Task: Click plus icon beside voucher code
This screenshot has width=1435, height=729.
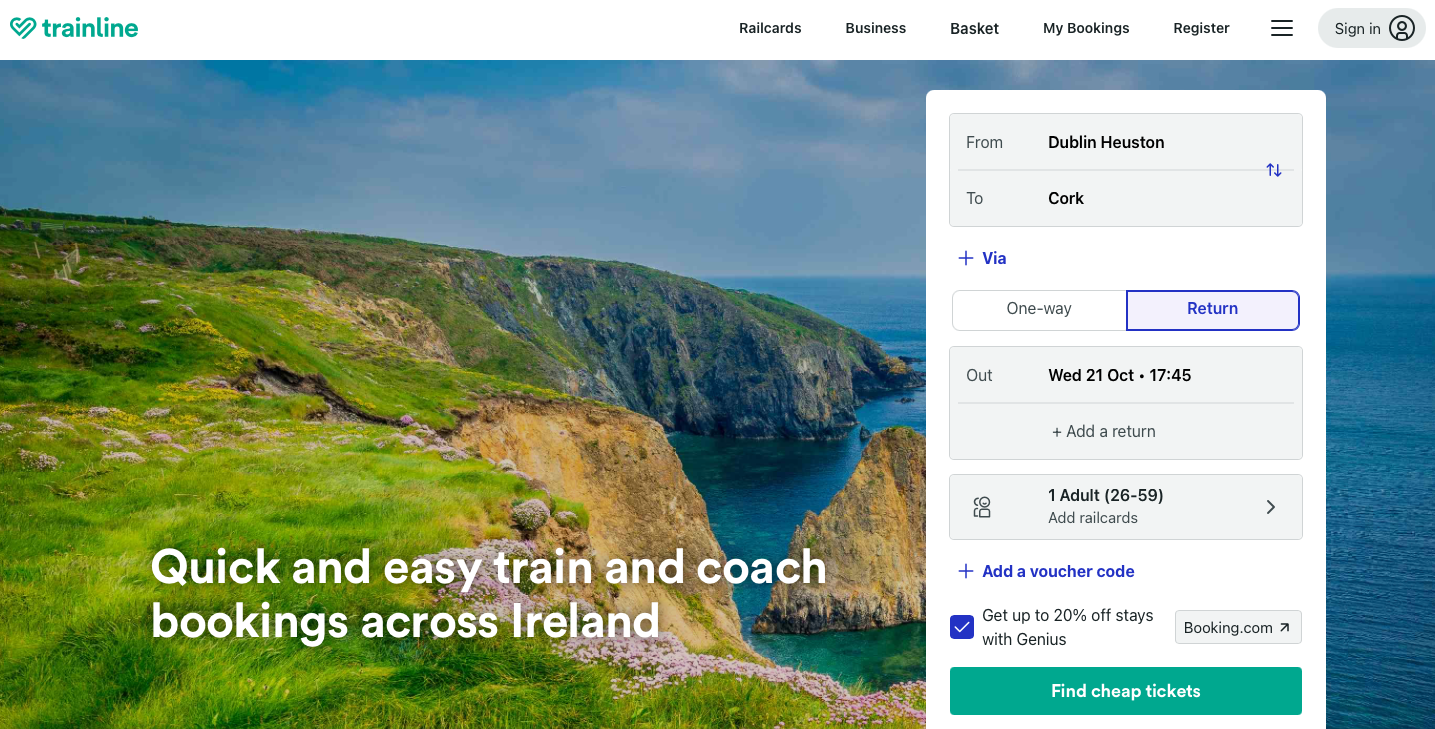Action: (966, 571)
